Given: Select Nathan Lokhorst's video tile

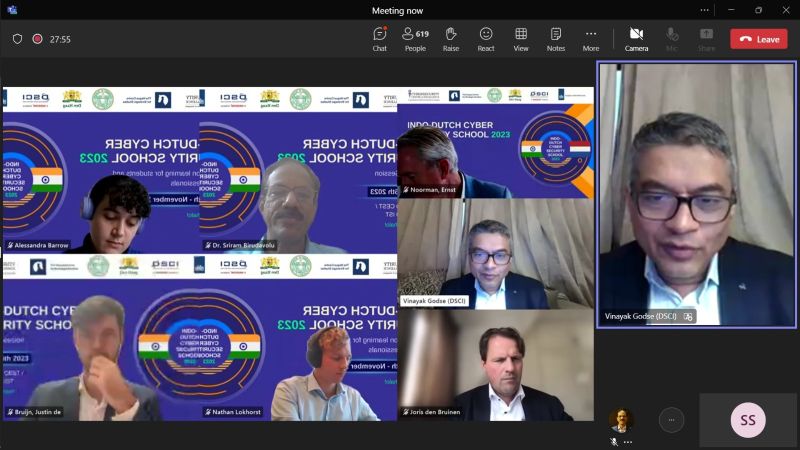Looking at the screenshot, I should (x=298, y=337).
